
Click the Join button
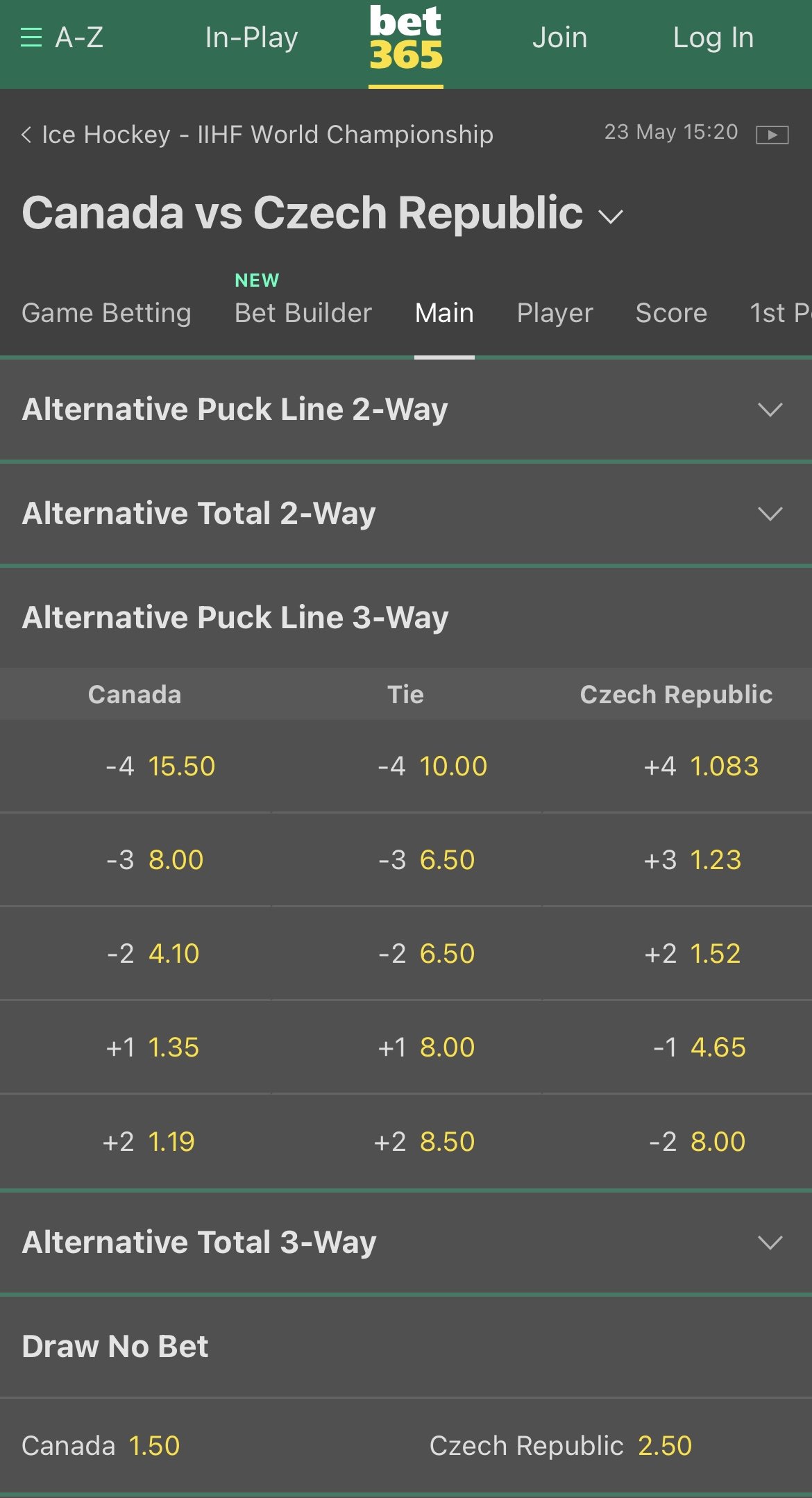(560, 37)
